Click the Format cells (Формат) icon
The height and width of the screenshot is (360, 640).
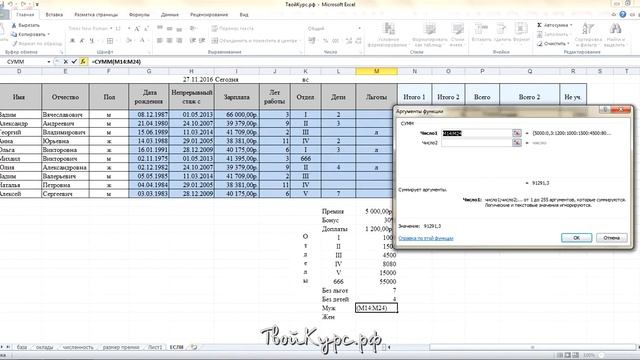pos(521,29)
